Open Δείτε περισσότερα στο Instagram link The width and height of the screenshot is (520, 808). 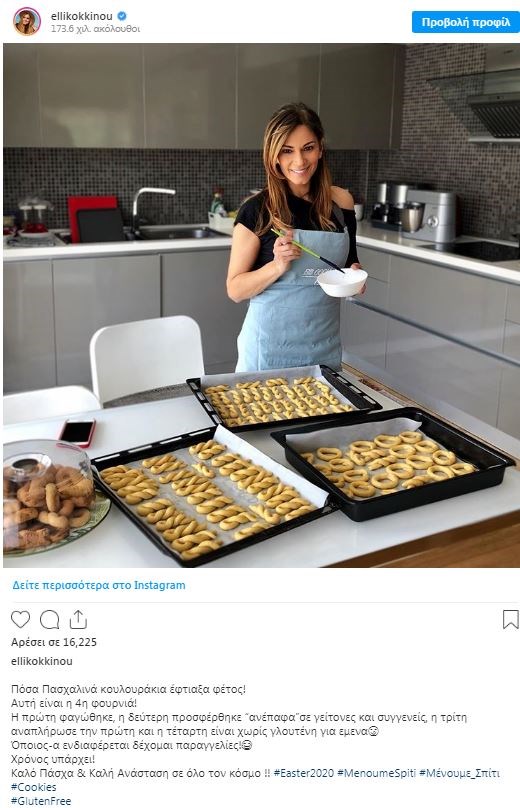coord(99,585)
